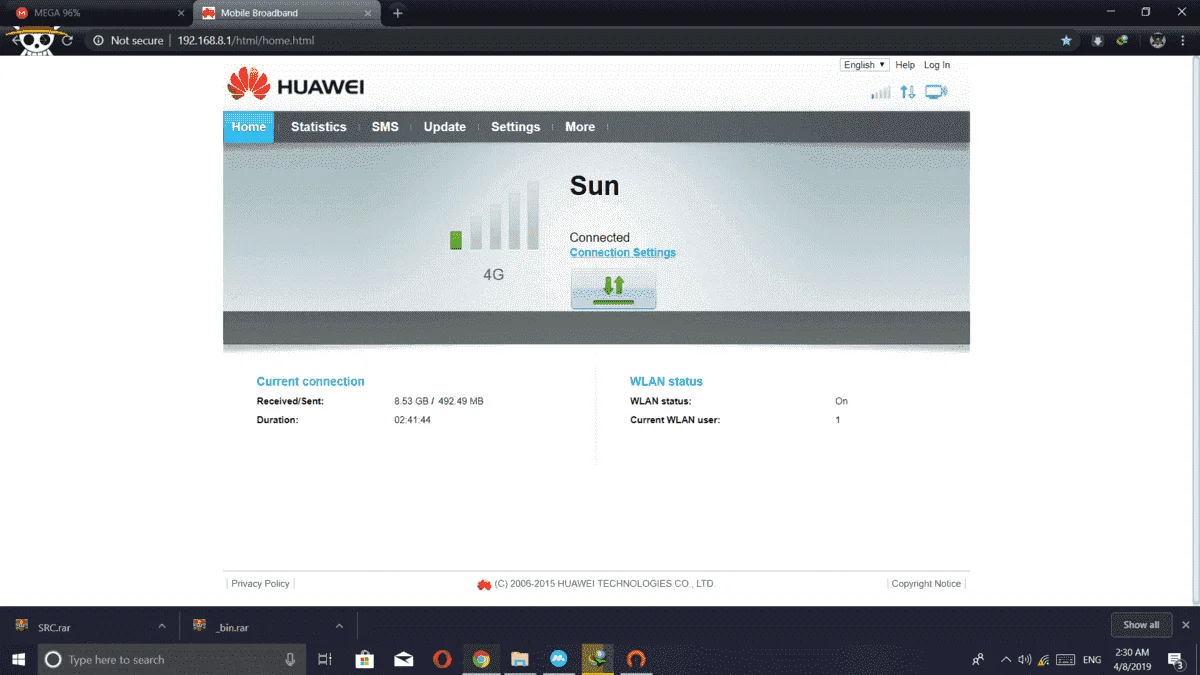Click the Help link

(x=905, y=65)
